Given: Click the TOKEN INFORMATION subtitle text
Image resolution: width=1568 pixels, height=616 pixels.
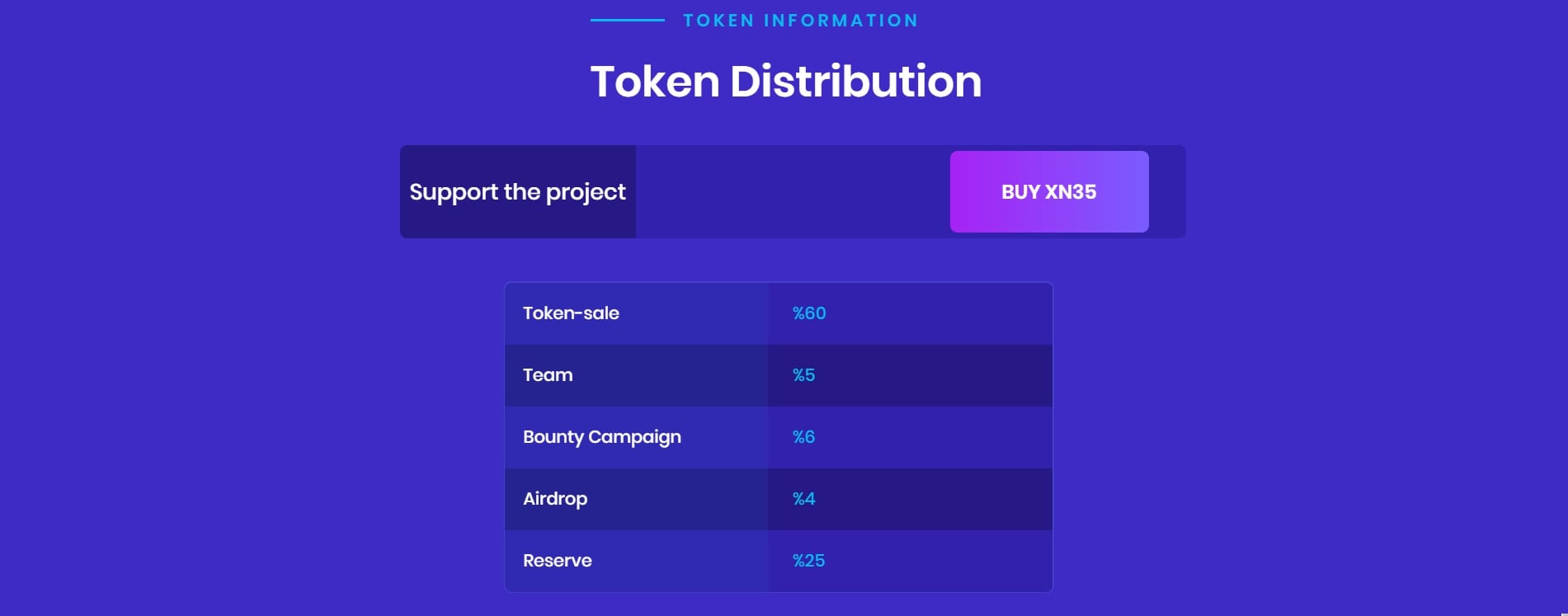Looking at the screenshot, I should [800, 21].
